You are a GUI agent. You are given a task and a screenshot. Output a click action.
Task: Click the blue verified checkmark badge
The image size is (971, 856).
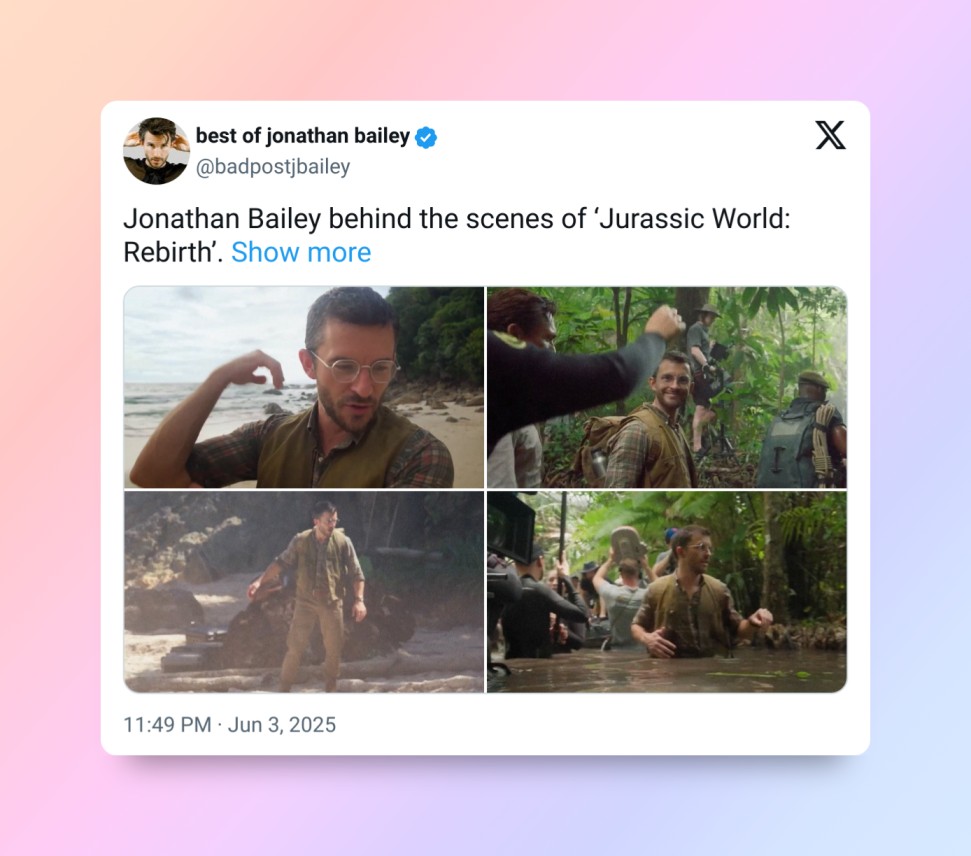pyautogui.click(x=426, y=137)
